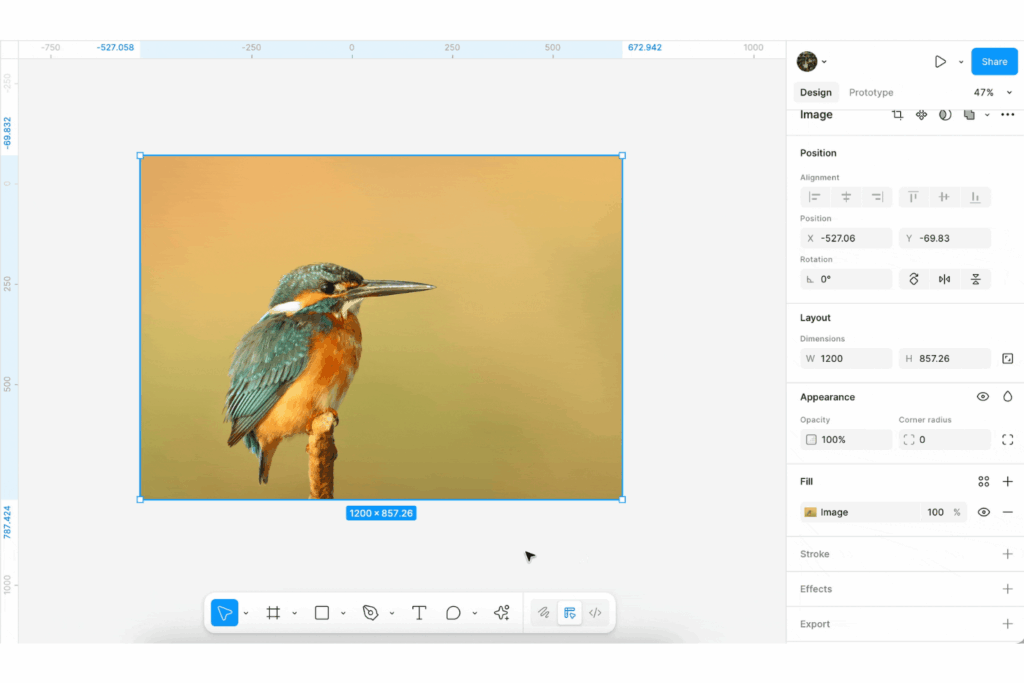Toggle layer visibility in Appearance section
1024x683 pixels.
[983, 397]
